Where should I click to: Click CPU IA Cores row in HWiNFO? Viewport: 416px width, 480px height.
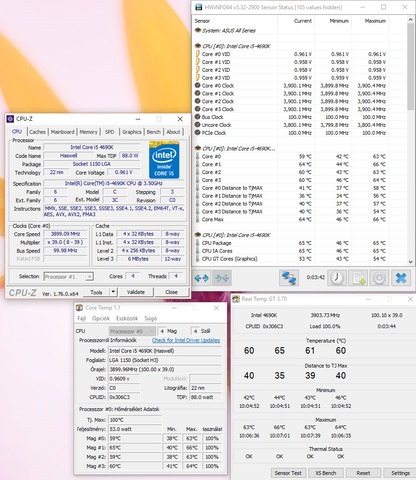point(290,251)
